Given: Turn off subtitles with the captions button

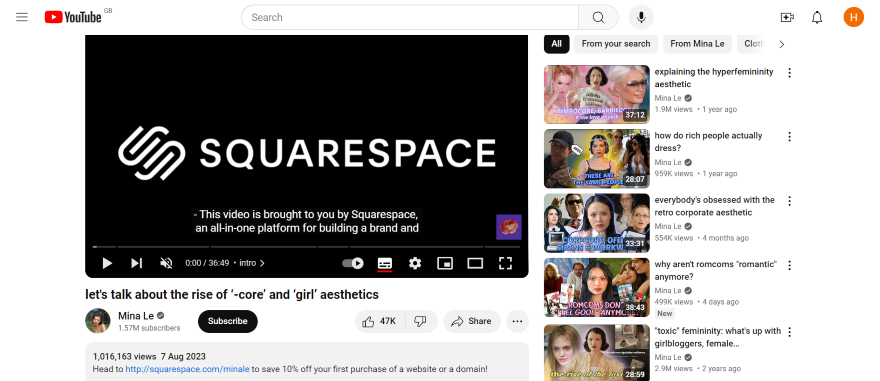Looking at the screenshot, I should pyautogui.click(x=384, y=263).
